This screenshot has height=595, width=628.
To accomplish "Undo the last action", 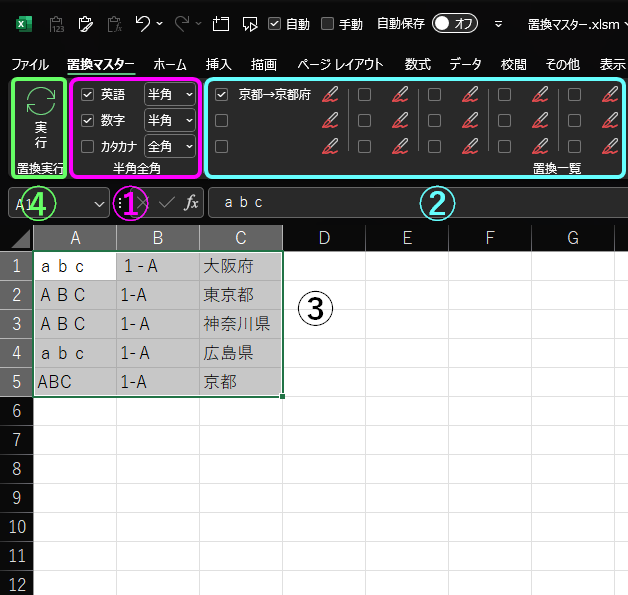I will coord(143,23).
